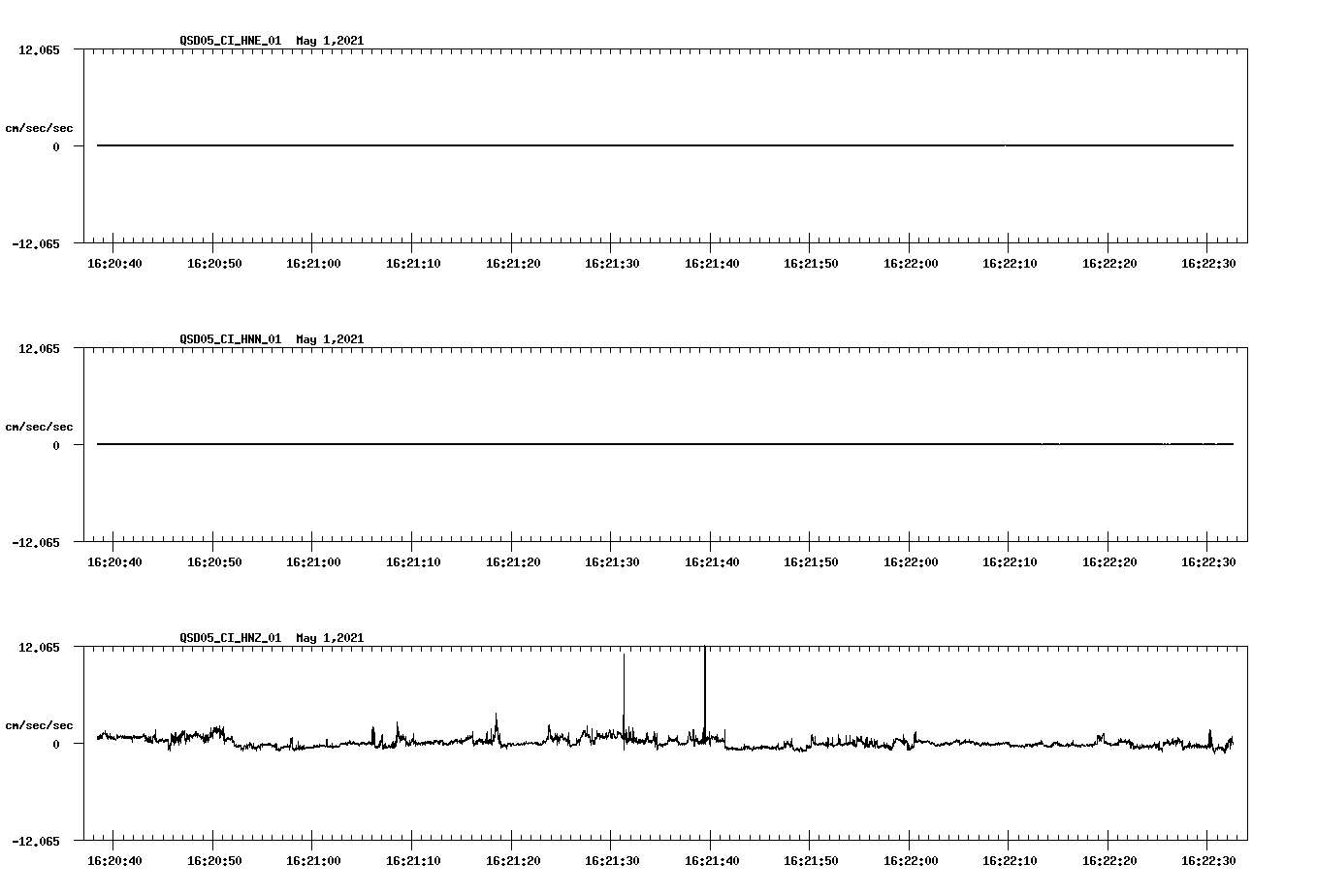Select the 16:22:30 time label under bottom plot
This screenshot has height=896, width=1317.
(x=1209, y=859)
